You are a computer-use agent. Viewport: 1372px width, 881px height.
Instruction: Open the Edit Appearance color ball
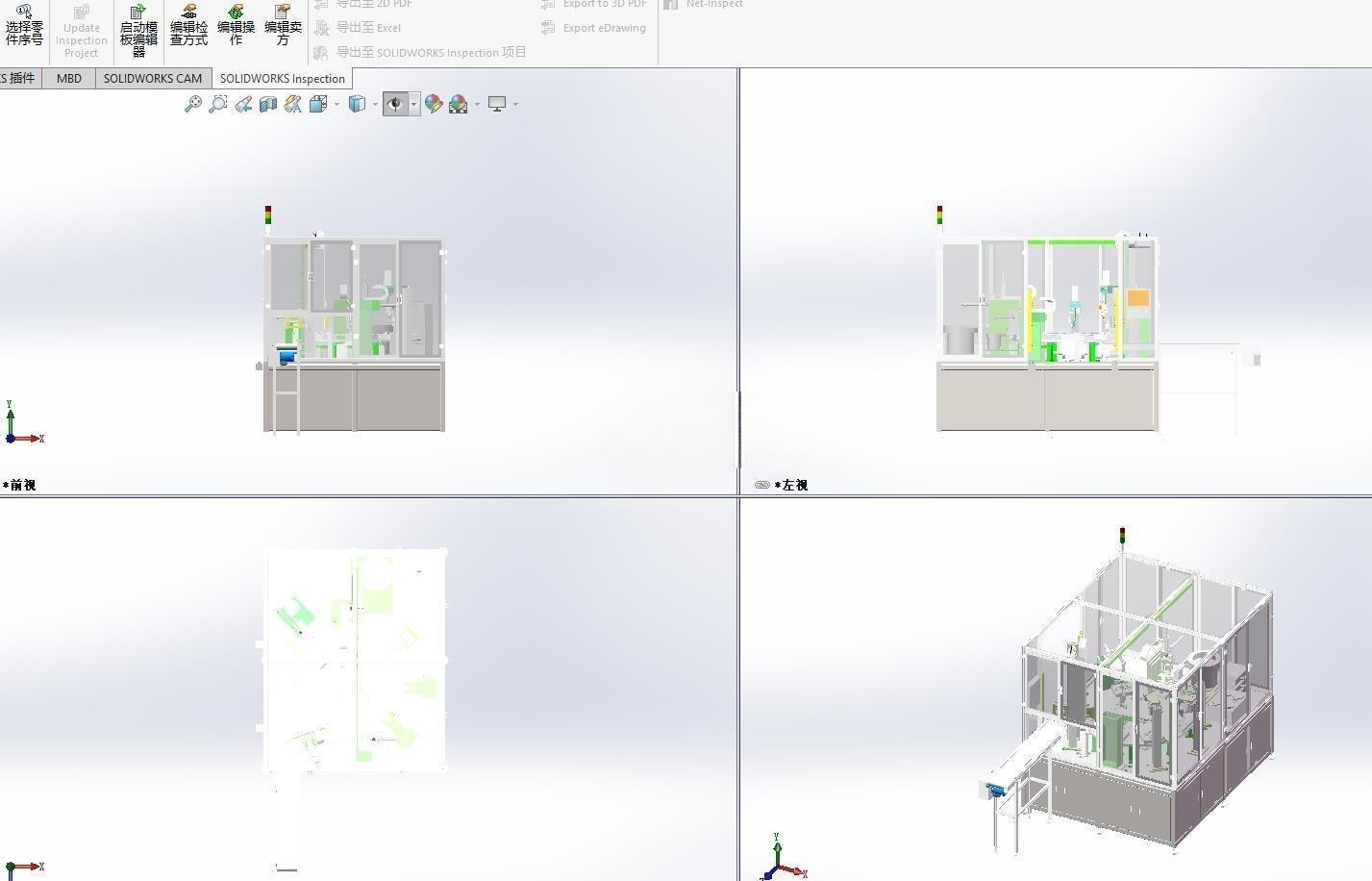tap(434, 104)
